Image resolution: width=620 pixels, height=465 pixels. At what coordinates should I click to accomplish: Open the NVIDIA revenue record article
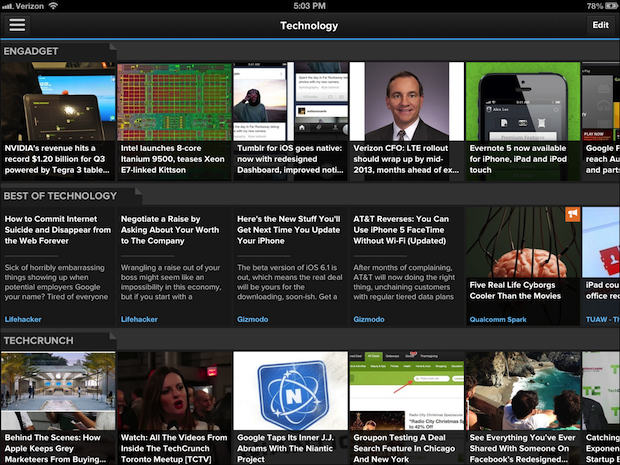tap(57, 120)
